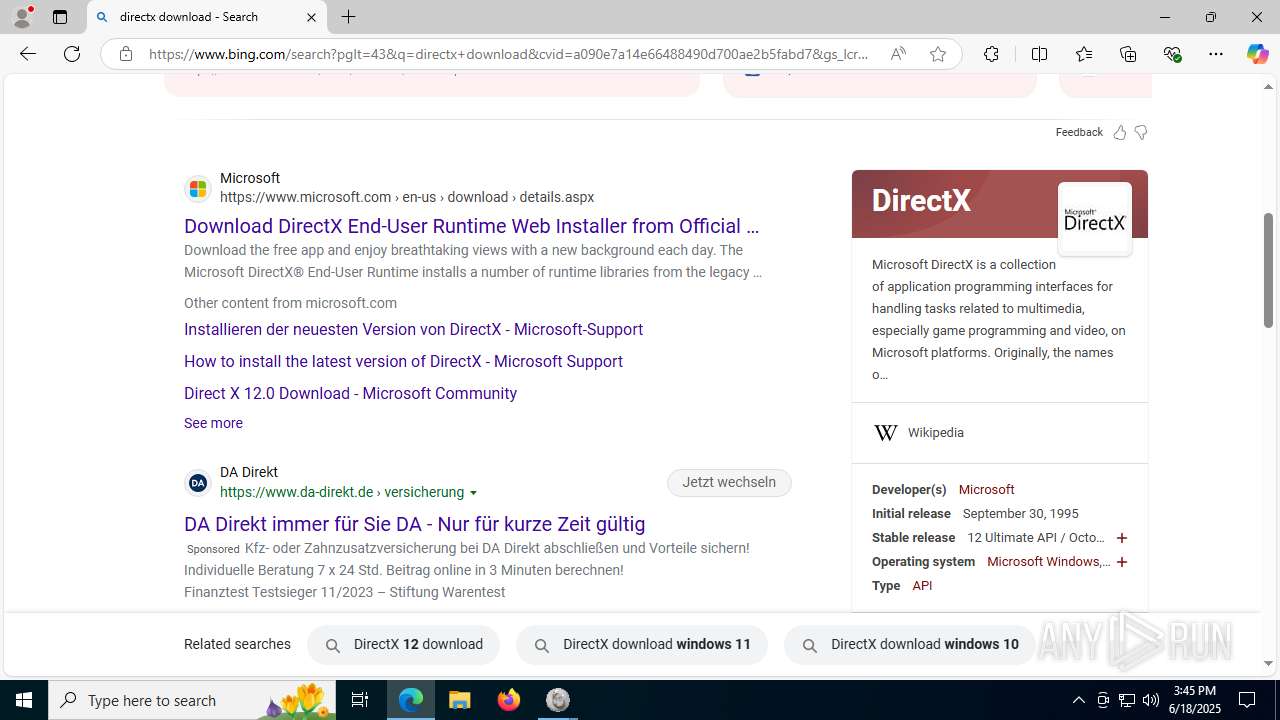This screenshot has width=1280, height=720.
Task: Open Microsoft developer link
Action: (986, 490)
